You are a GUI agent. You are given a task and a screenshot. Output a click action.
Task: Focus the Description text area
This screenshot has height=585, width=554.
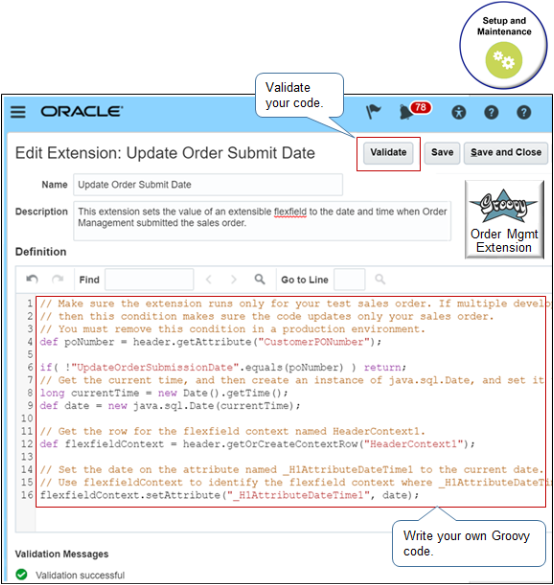coord(262,221)
